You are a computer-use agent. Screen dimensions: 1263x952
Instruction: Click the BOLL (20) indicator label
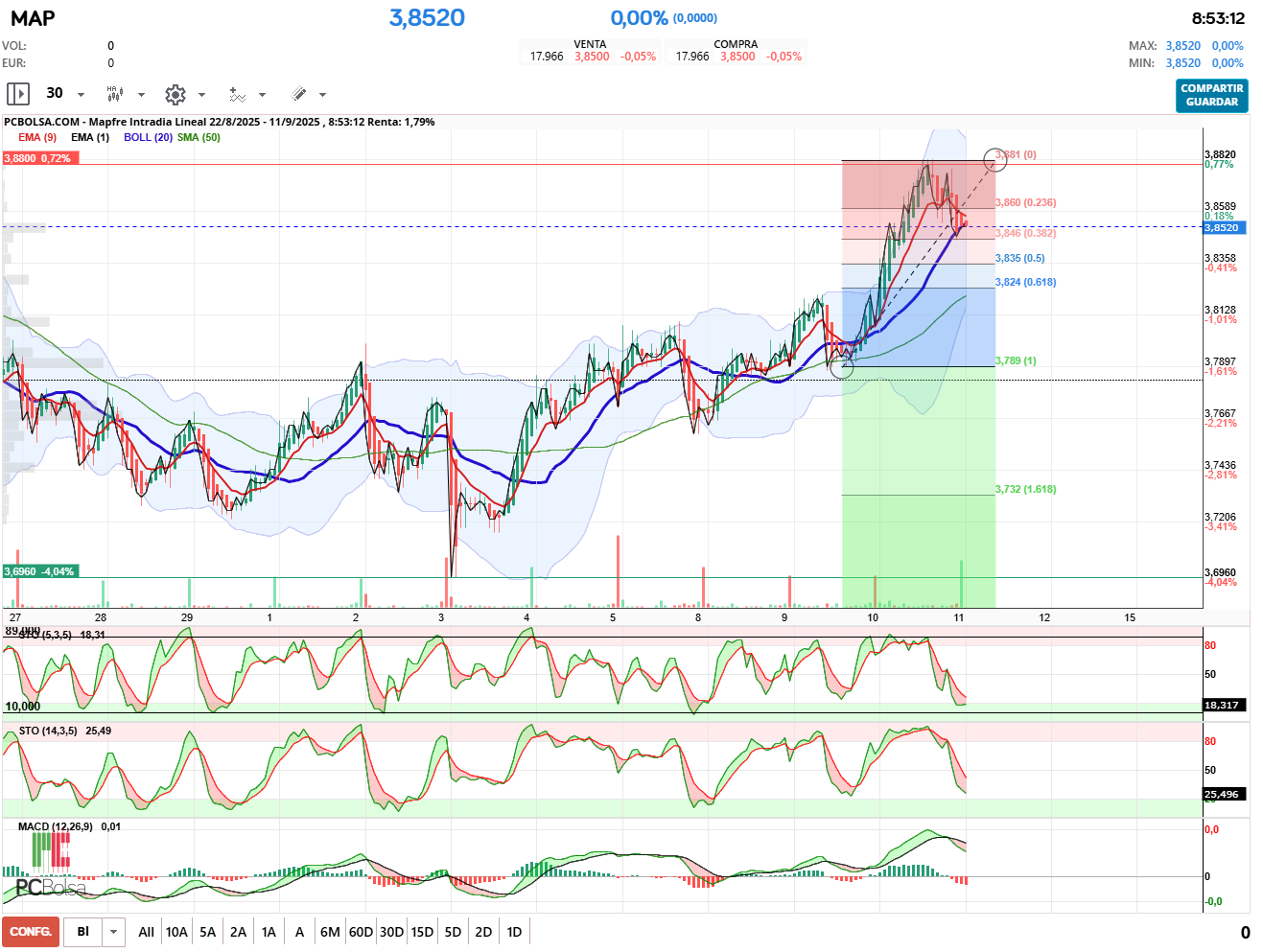point(148,137)
